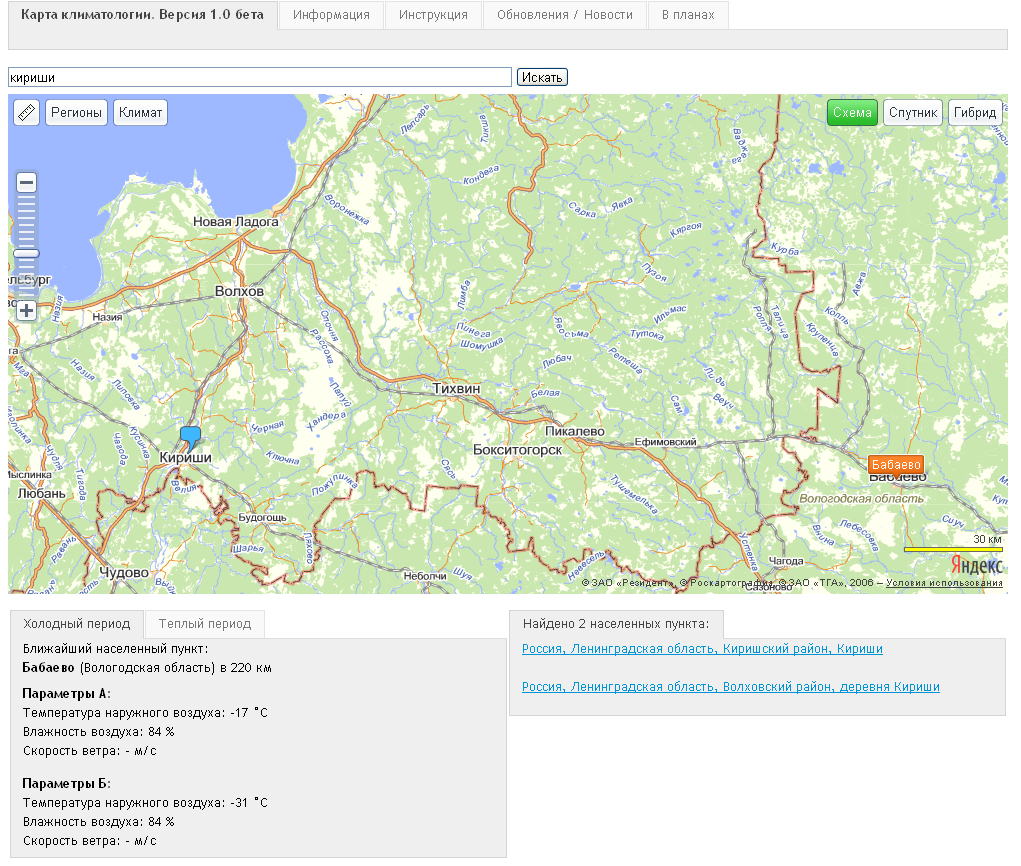Screen dimensions: 1021x866
Task: Open the Обновления / Новости tab
Action: (x=564, y=15)
